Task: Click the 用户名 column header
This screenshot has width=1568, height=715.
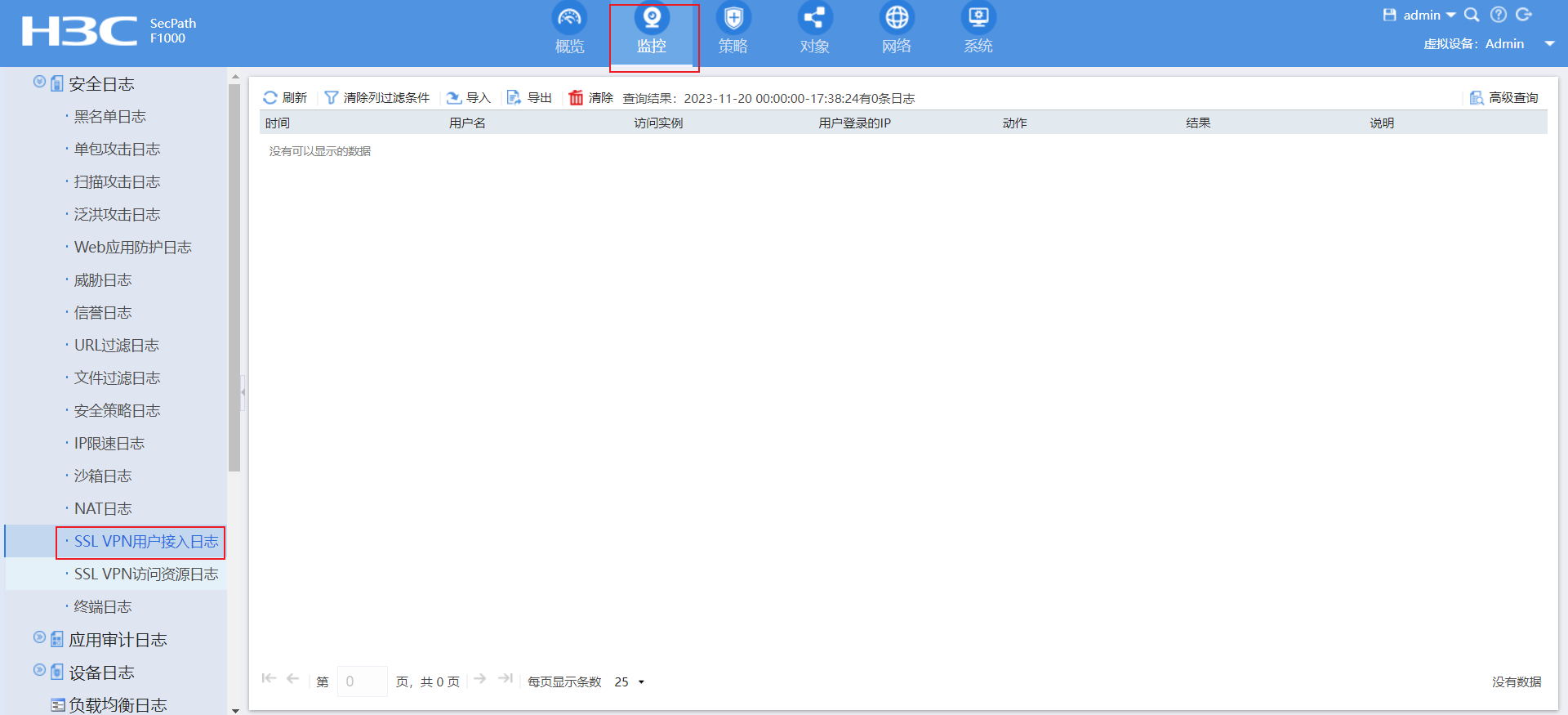Action: (x=467, y=123)
